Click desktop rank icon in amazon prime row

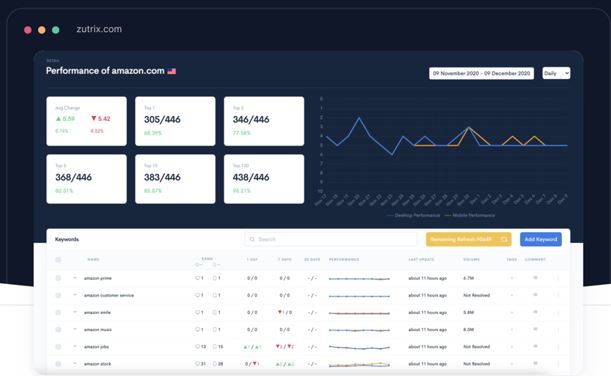pyautogui.click(x=197, y=278)
